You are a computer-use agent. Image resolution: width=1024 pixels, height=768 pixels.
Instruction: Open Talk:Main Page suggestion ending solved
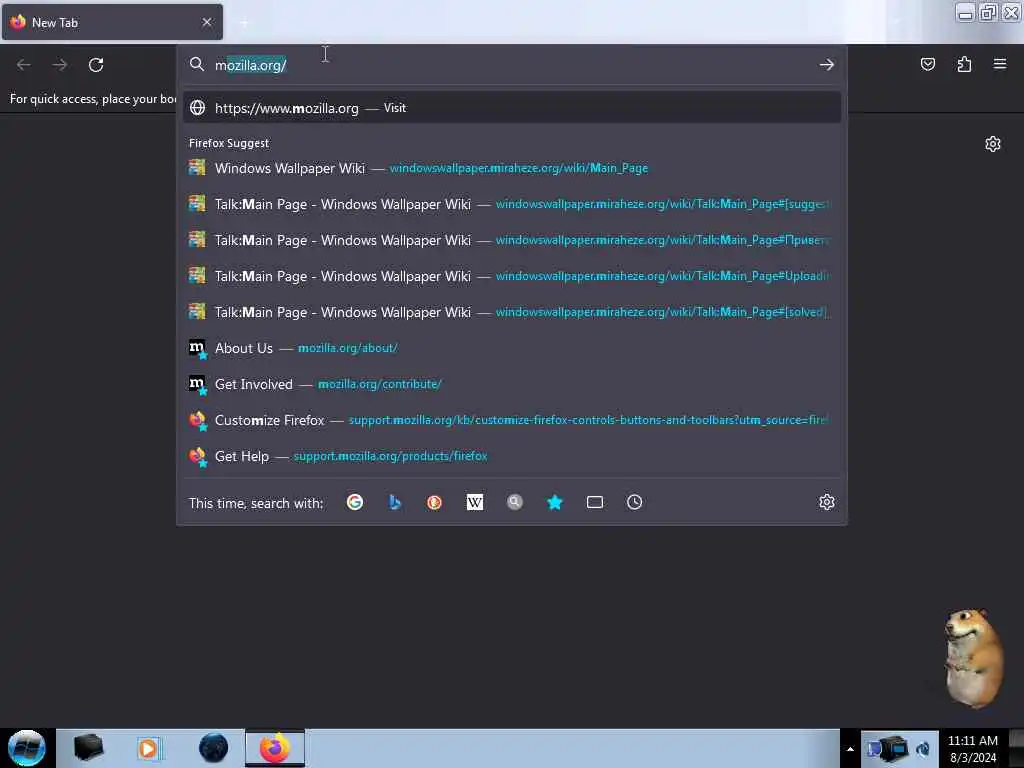point(511,312)
